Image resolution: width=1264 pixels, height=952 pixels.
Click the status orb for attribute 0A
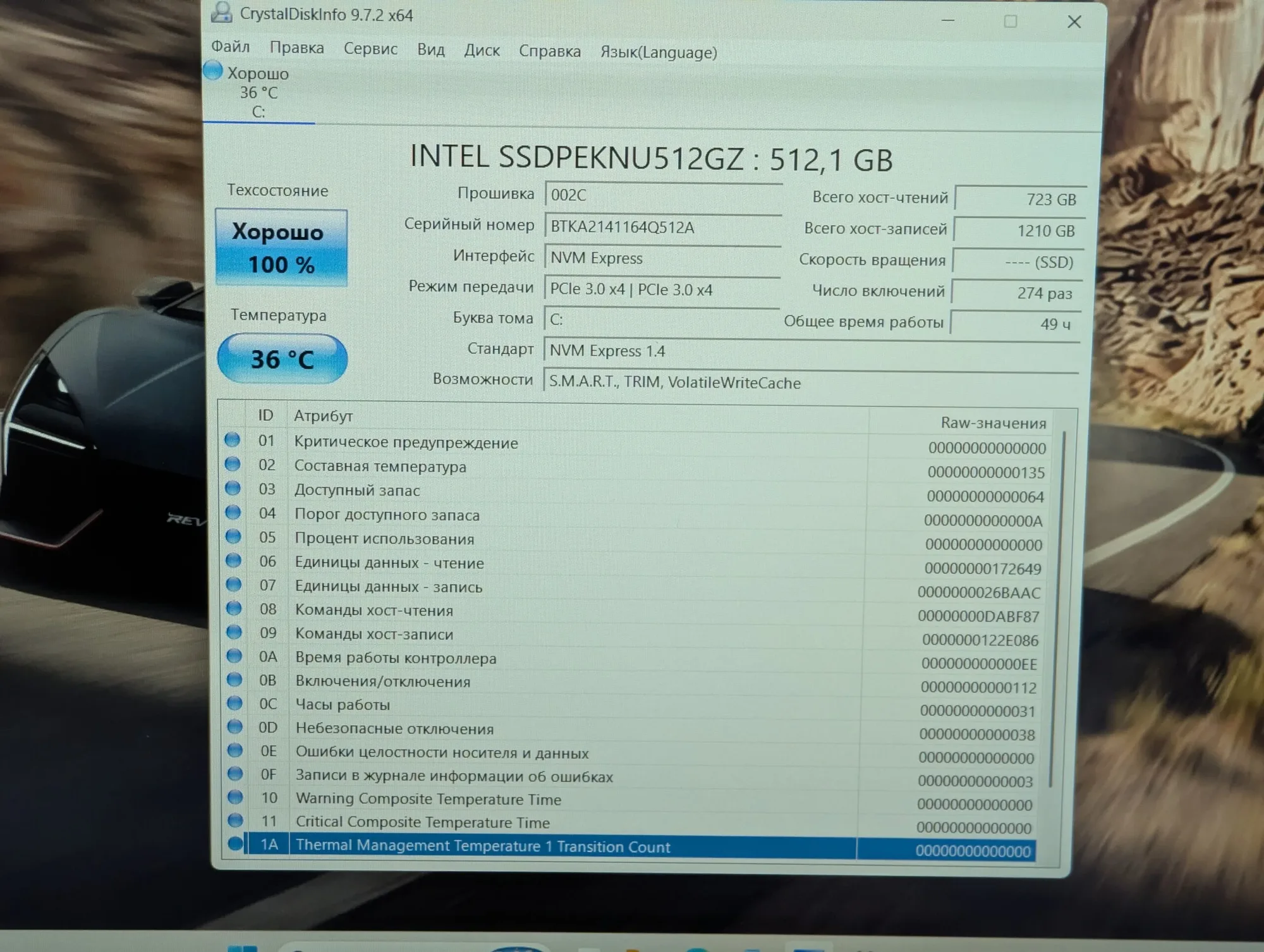(x=234, y=656)
